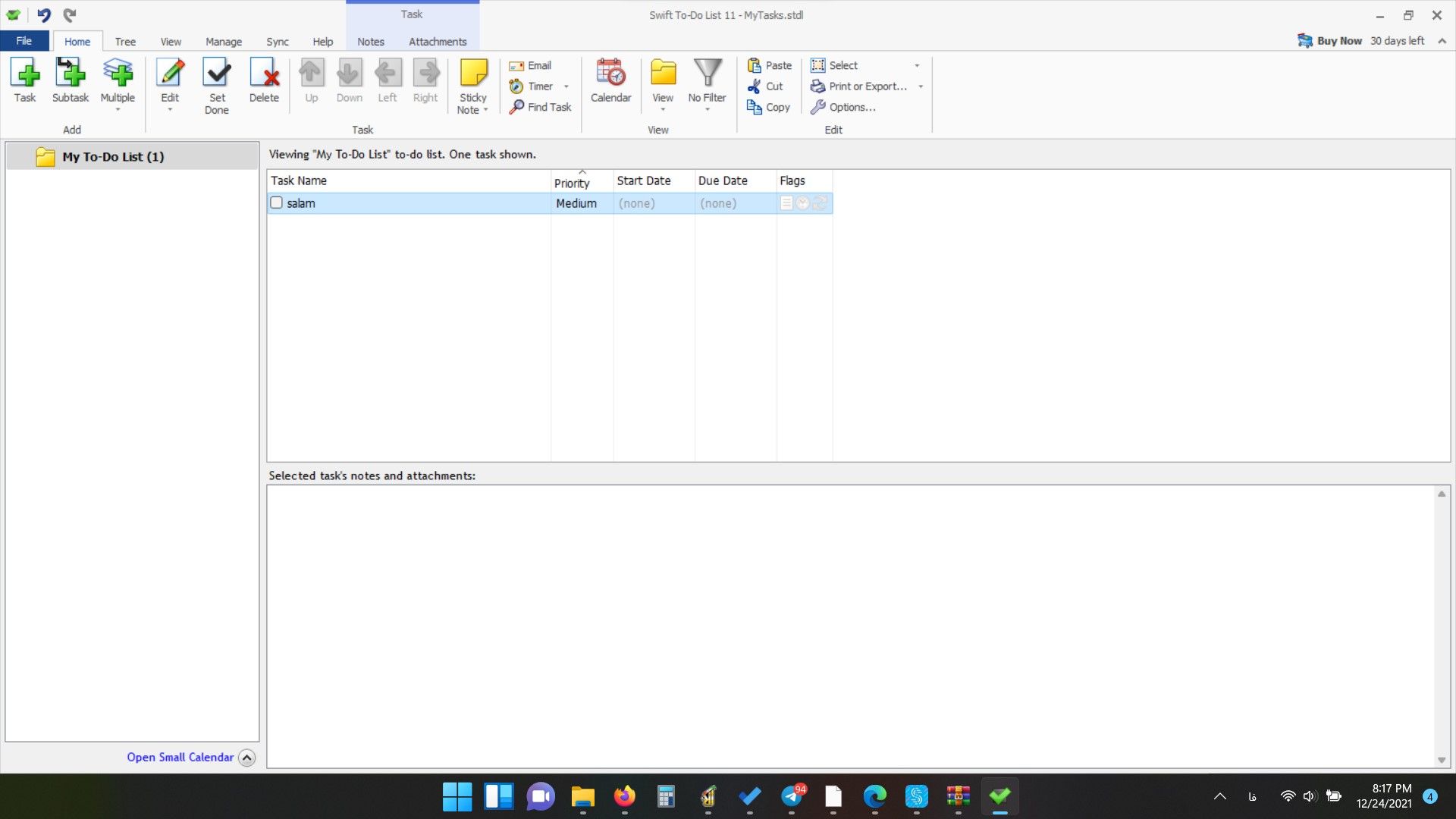Open the File menu
The image size is (1456, 819).
24,41
